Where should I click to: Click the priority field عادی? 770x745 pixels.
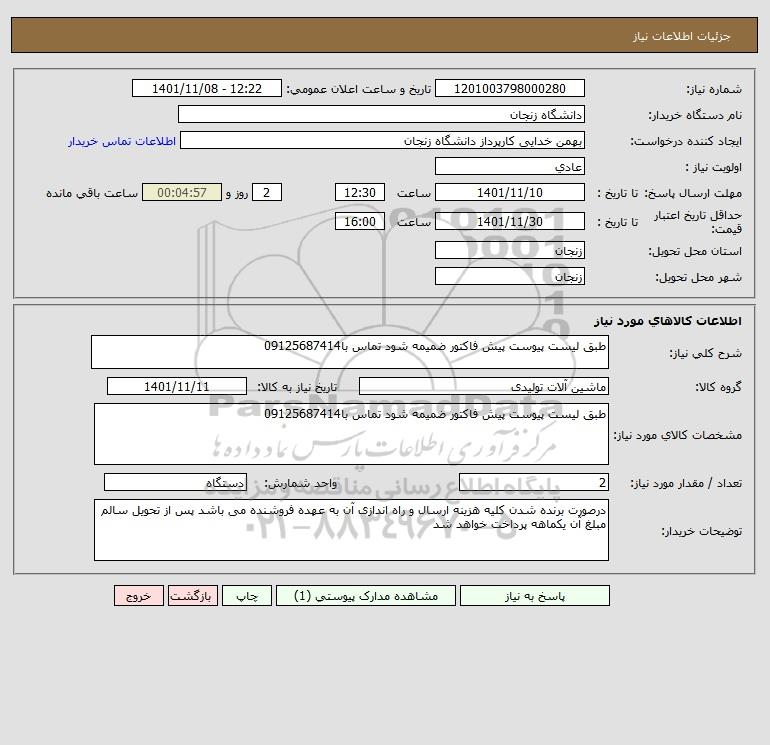(510, 166)
